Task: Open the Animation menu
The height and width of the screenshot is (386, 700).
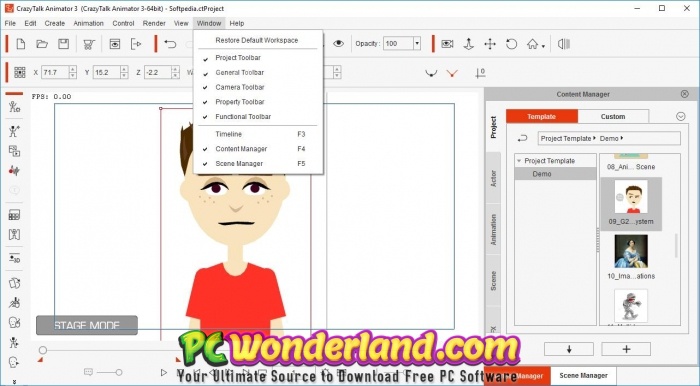Action: click(88, 23)
